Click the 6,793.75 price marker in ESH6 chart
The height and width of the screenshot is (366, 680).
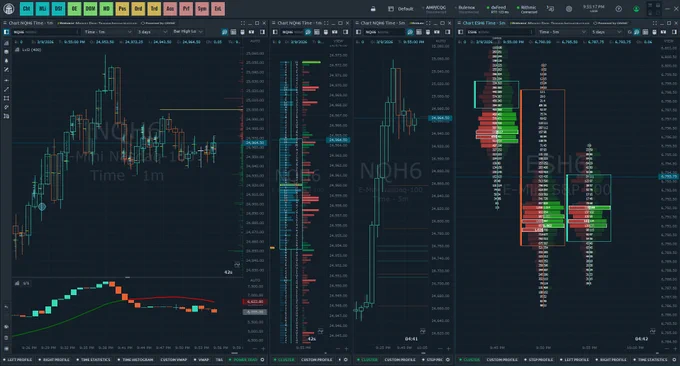[668, 177]
